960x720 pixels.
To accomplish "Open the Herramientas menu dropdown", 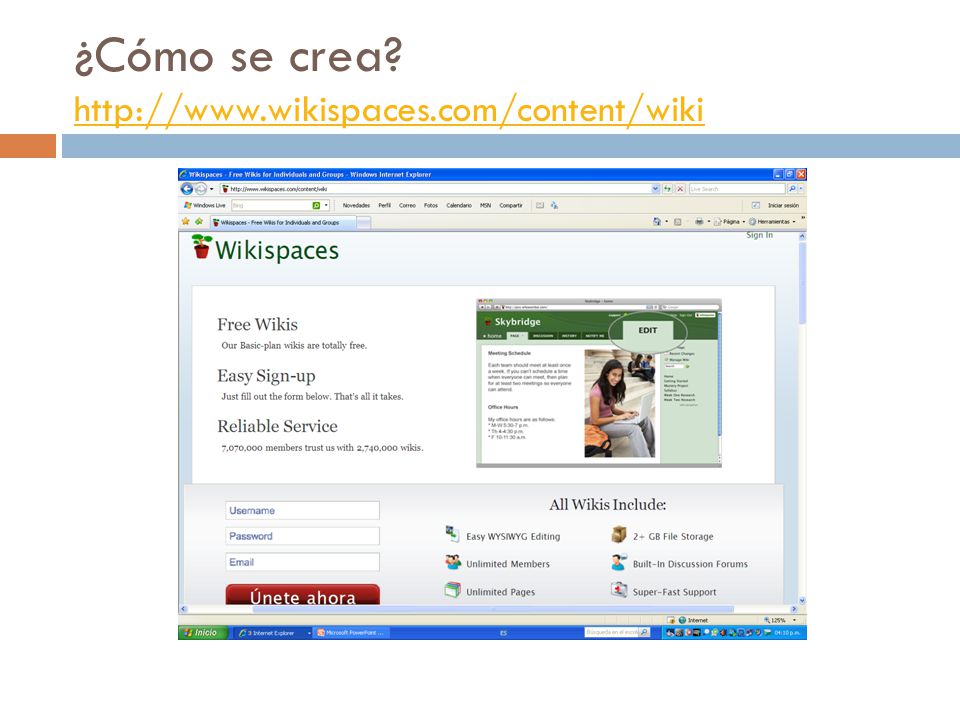I will 772,222.
